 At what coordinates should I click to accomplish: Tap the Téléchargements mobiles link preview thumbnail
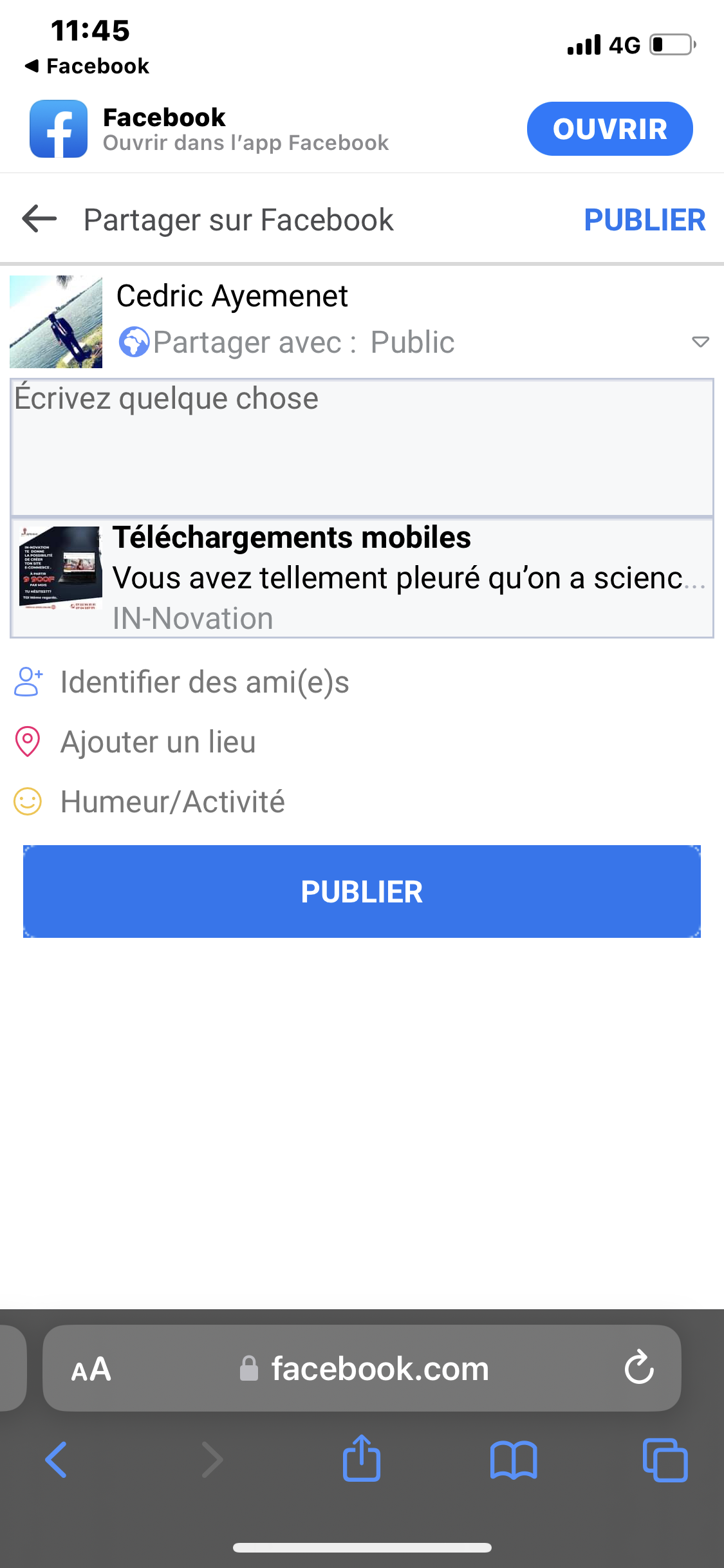[x=60, y=569]
